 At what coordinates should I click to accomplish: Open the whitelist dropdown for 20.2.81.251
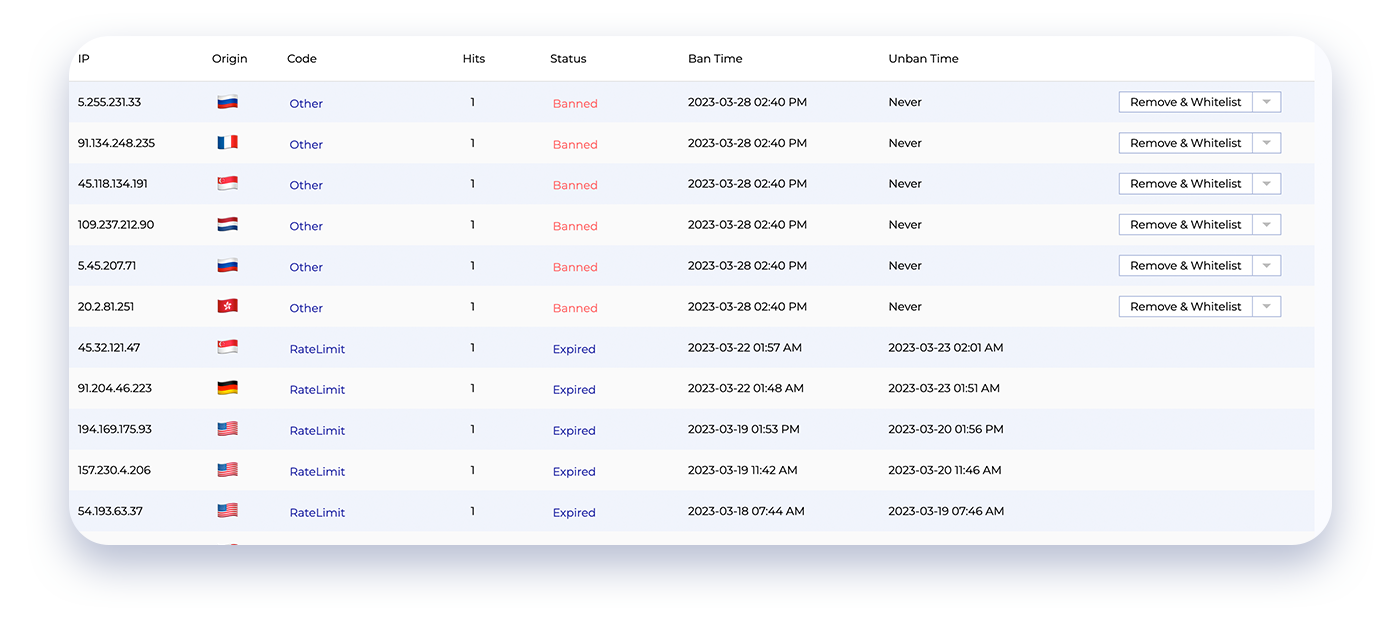(x=1267, y=306)
